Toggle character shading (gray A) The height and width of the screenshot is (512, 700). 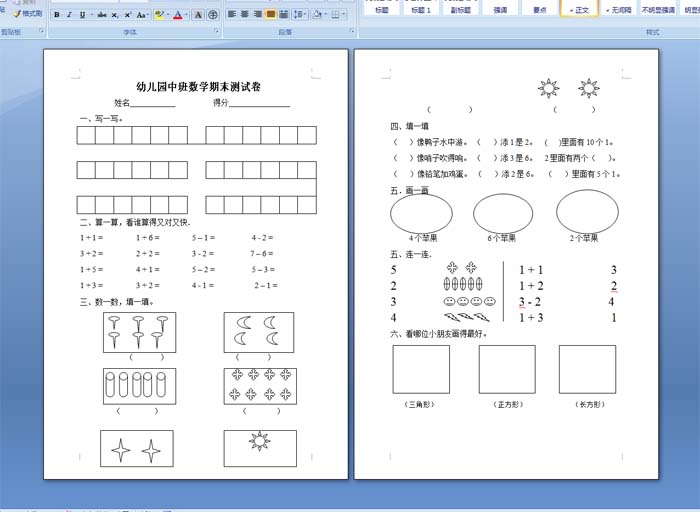[x=198, y=15]
